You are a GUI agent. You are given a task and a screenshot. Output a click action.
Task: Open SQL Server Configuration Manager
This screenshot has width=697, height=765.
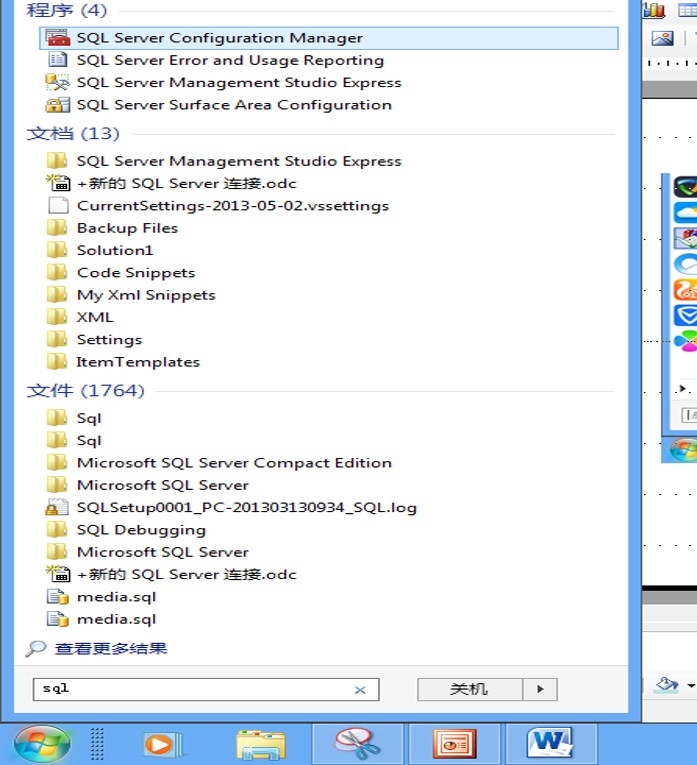click(219, 38)
